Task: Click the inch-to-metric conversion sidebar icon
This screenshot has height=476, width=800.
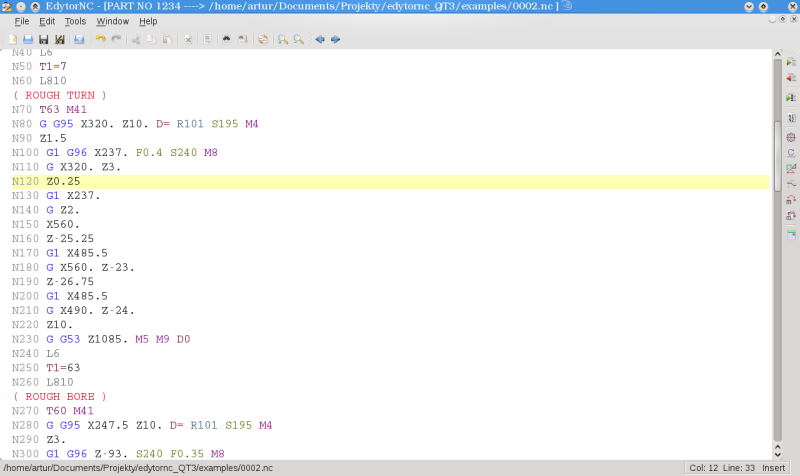Action: coord(791,199)
